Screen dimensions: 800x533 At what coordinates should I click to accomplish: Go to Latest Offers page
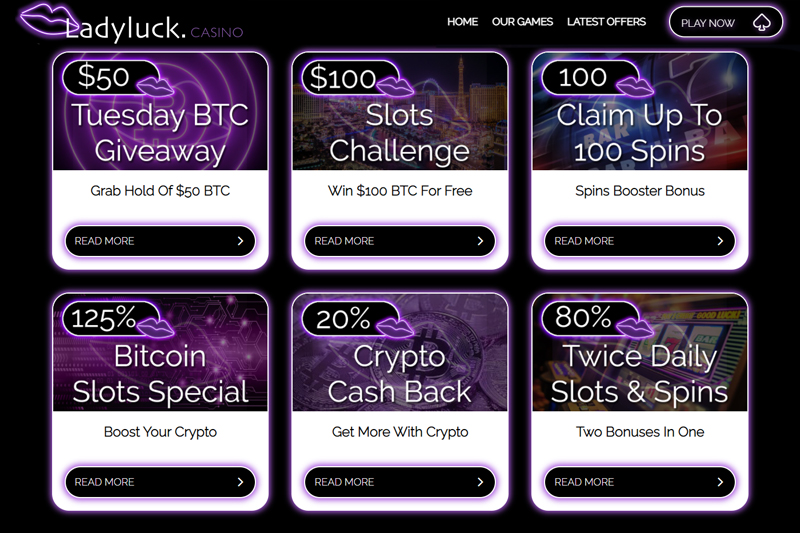coord(606,22)
